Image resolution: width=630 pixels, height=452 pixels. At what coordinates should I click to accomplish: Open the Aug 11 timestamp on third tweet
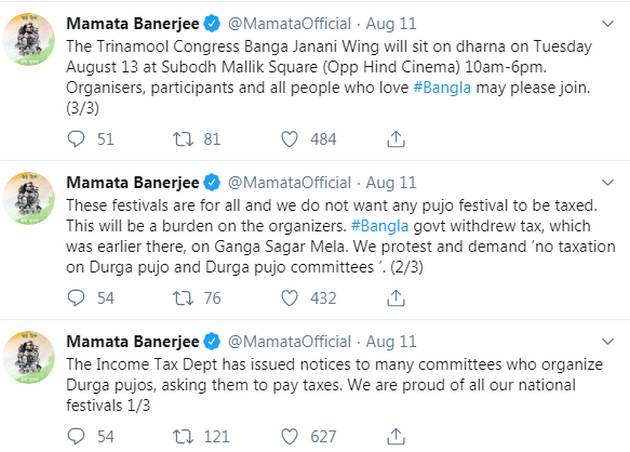pos(391,342)
